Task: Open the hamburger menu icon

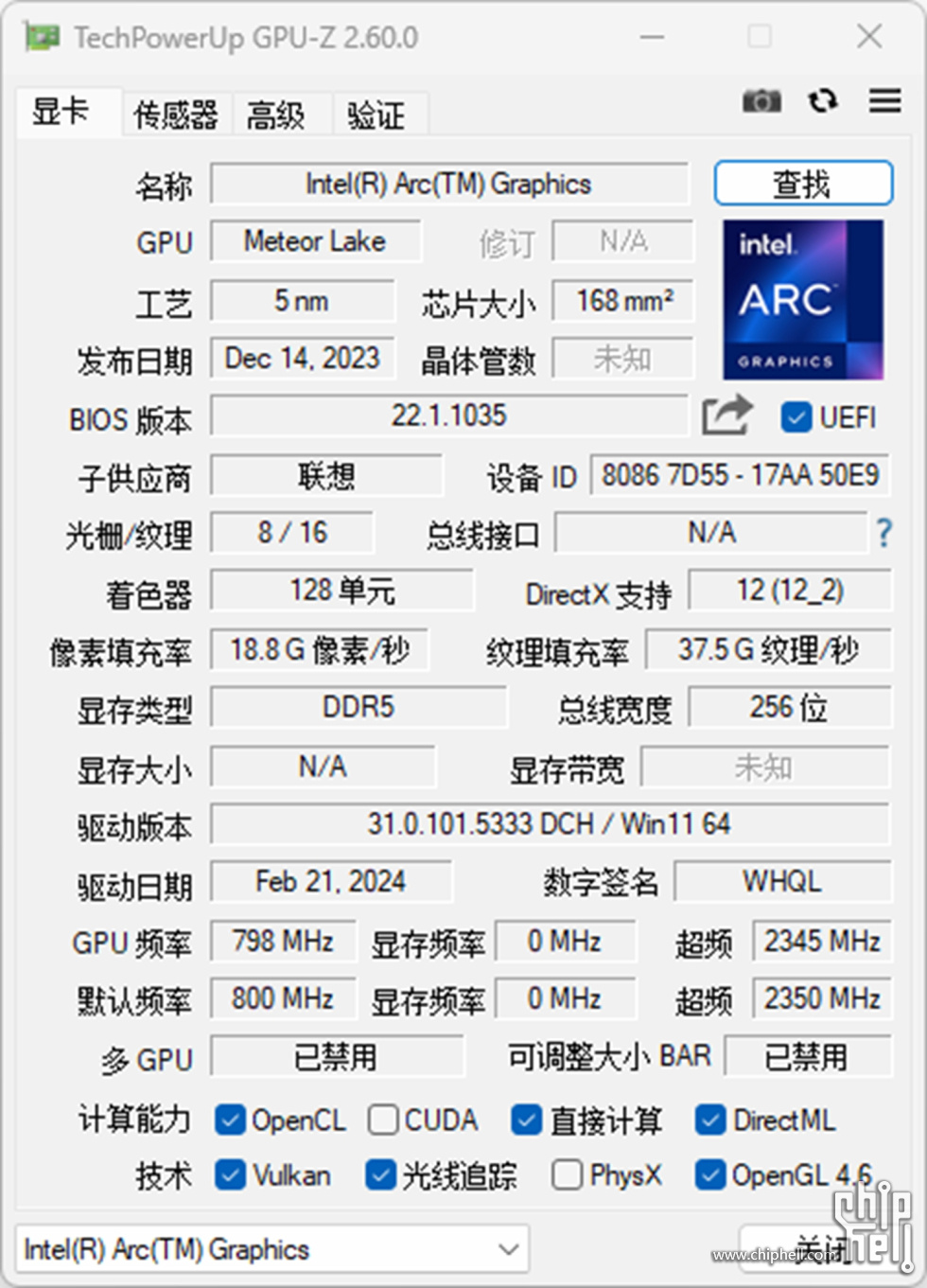Action: point(885,100)
